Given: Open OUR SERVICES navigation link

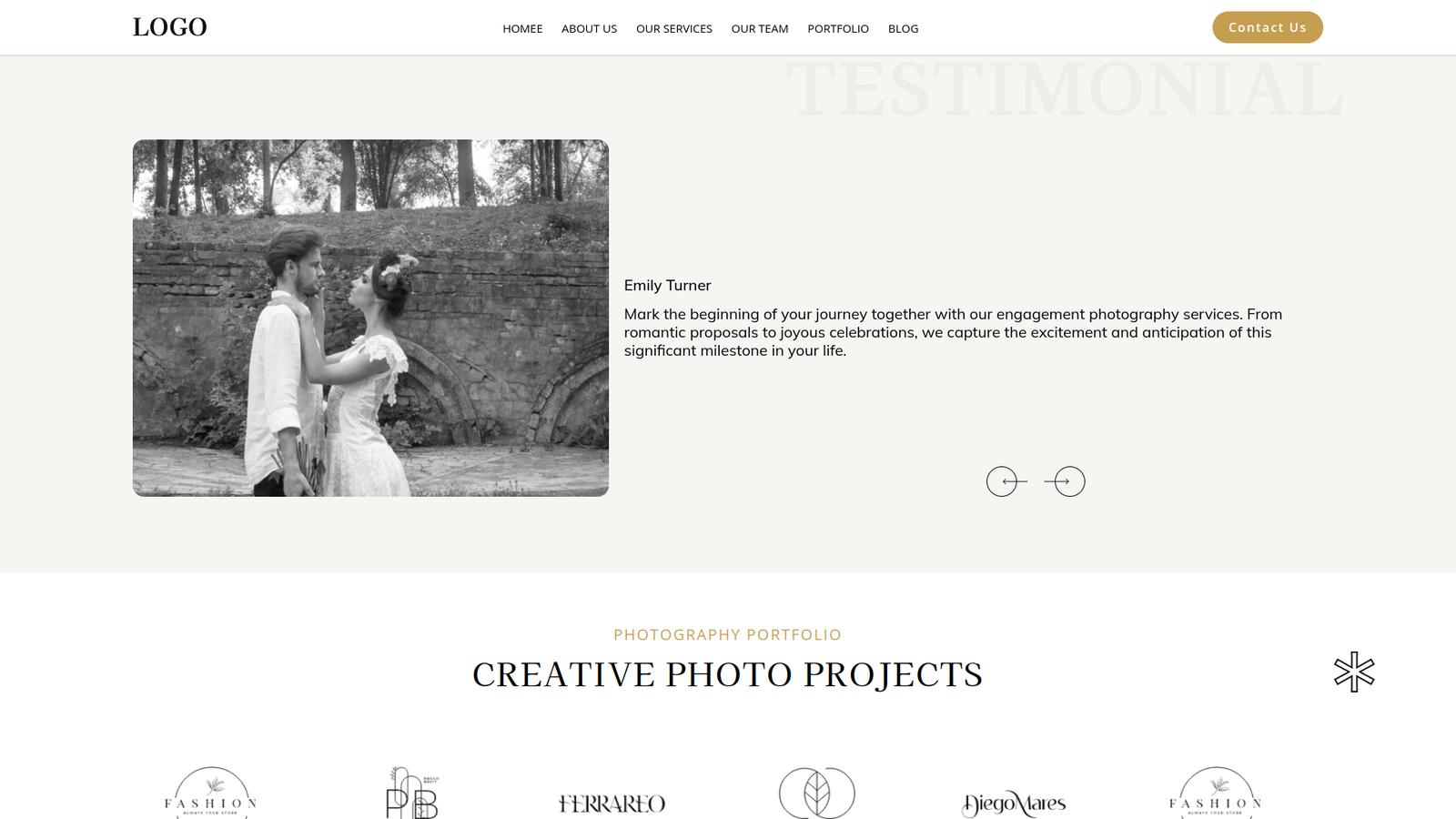Looking at the screenshot, I should pyautogui.click(x=674, y=29).
